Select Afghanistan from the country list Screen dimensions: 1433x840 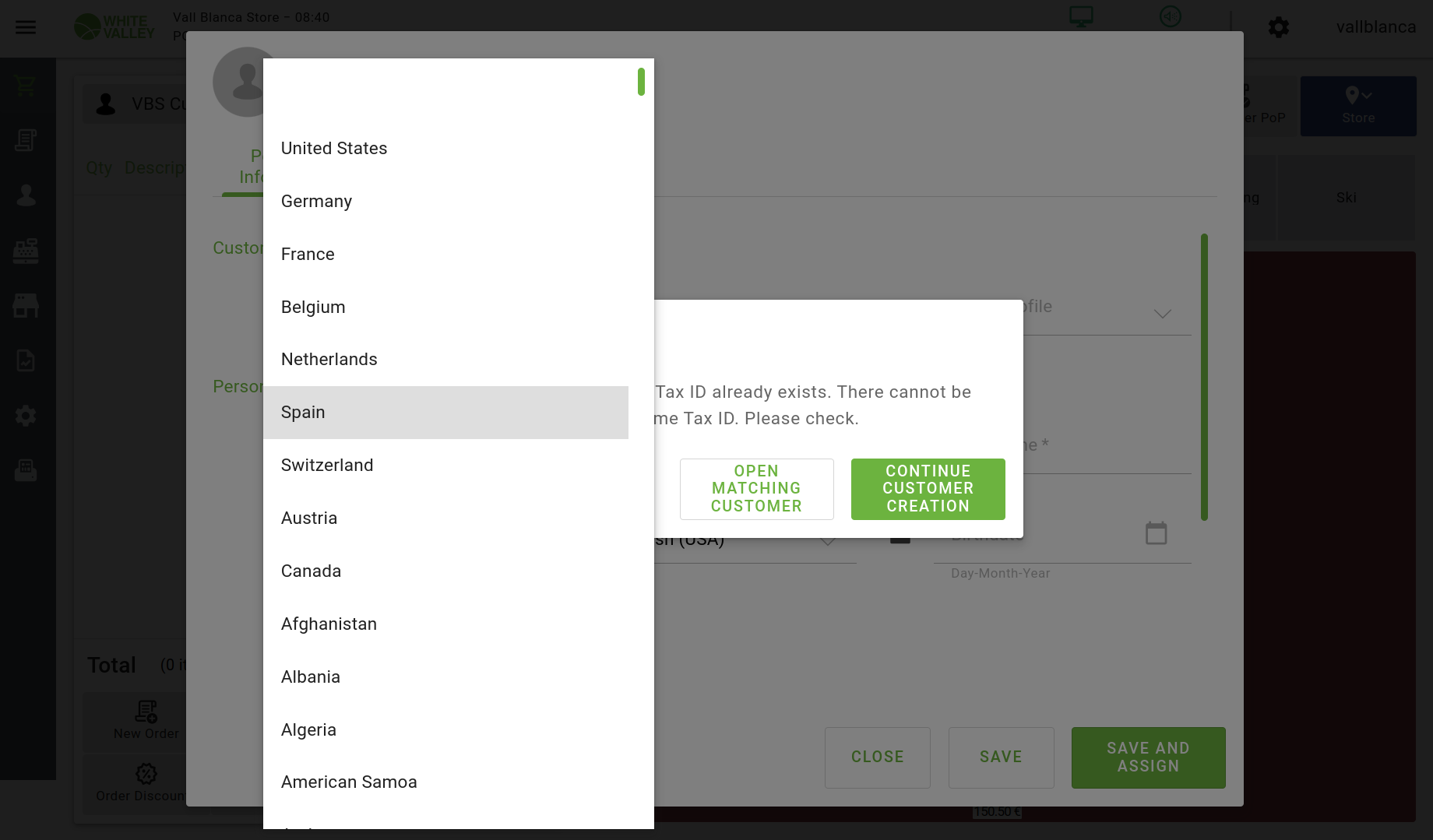click(445, 624)
